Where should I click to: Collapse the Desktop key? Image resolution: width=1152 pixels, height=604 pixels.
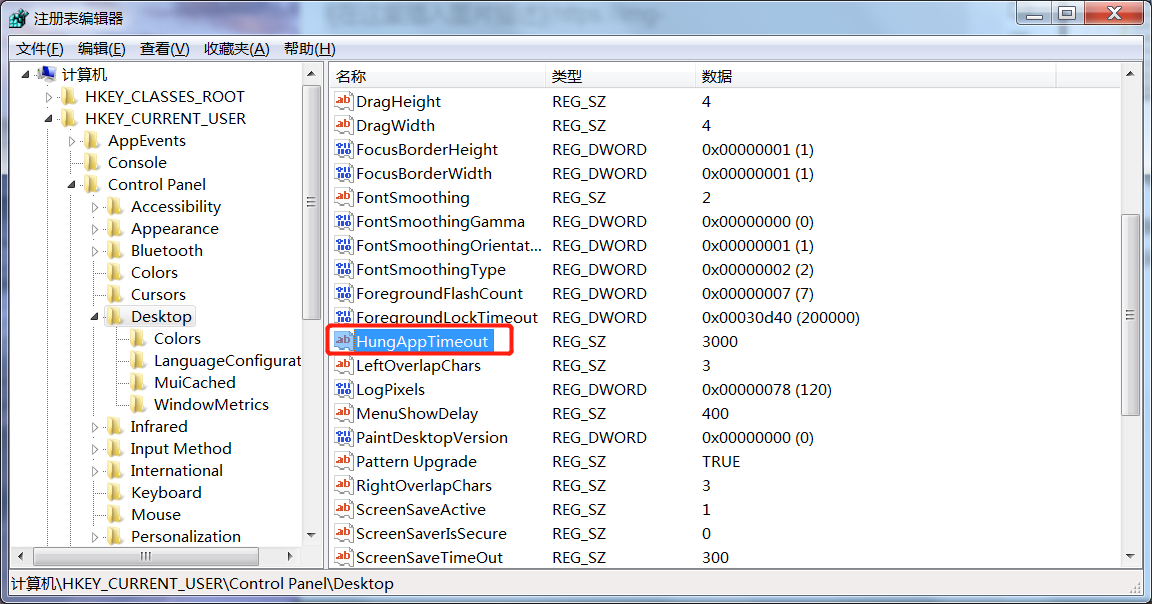click(95, 317)
